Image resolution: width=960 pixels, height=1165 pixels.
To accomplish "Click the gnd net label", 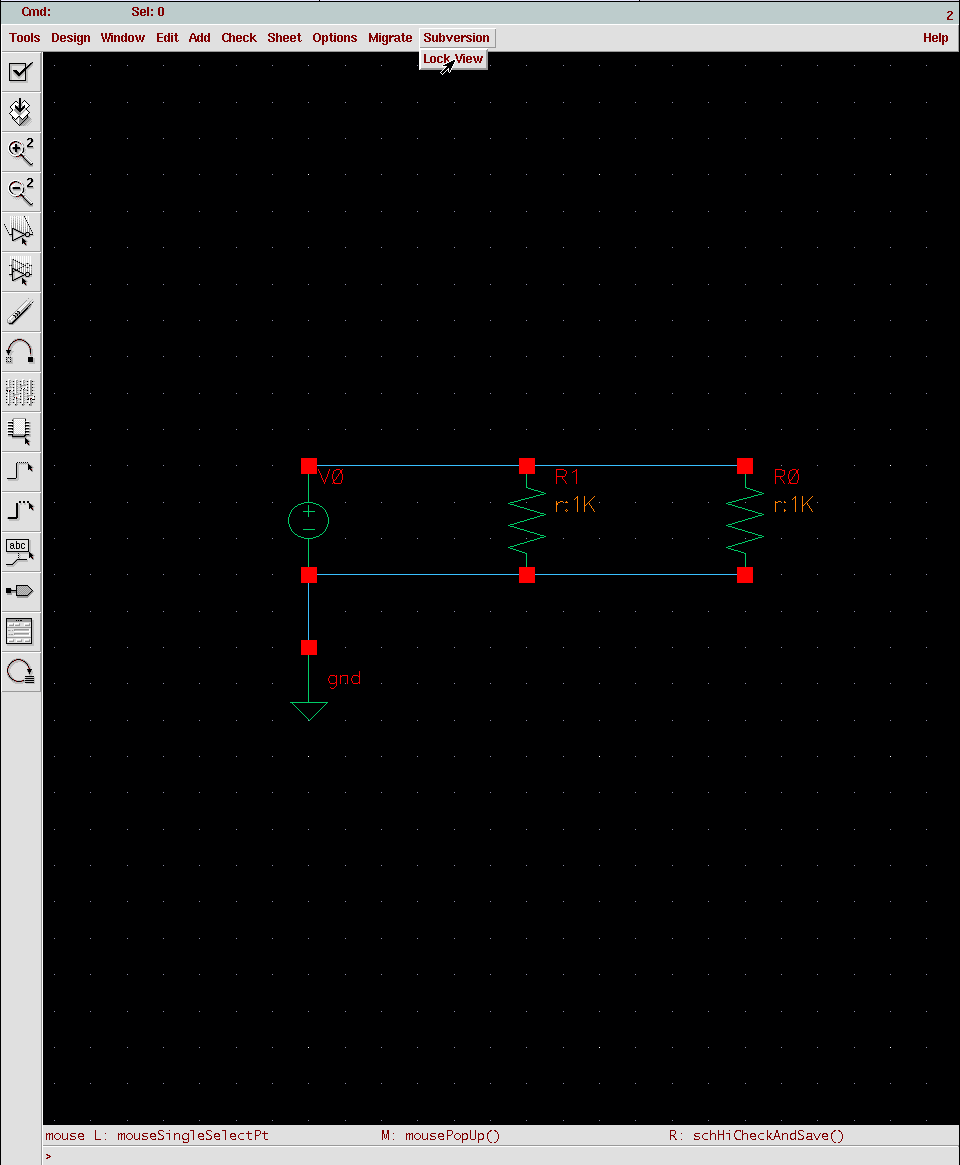I will pyautogui.click(x=344, y=678).
